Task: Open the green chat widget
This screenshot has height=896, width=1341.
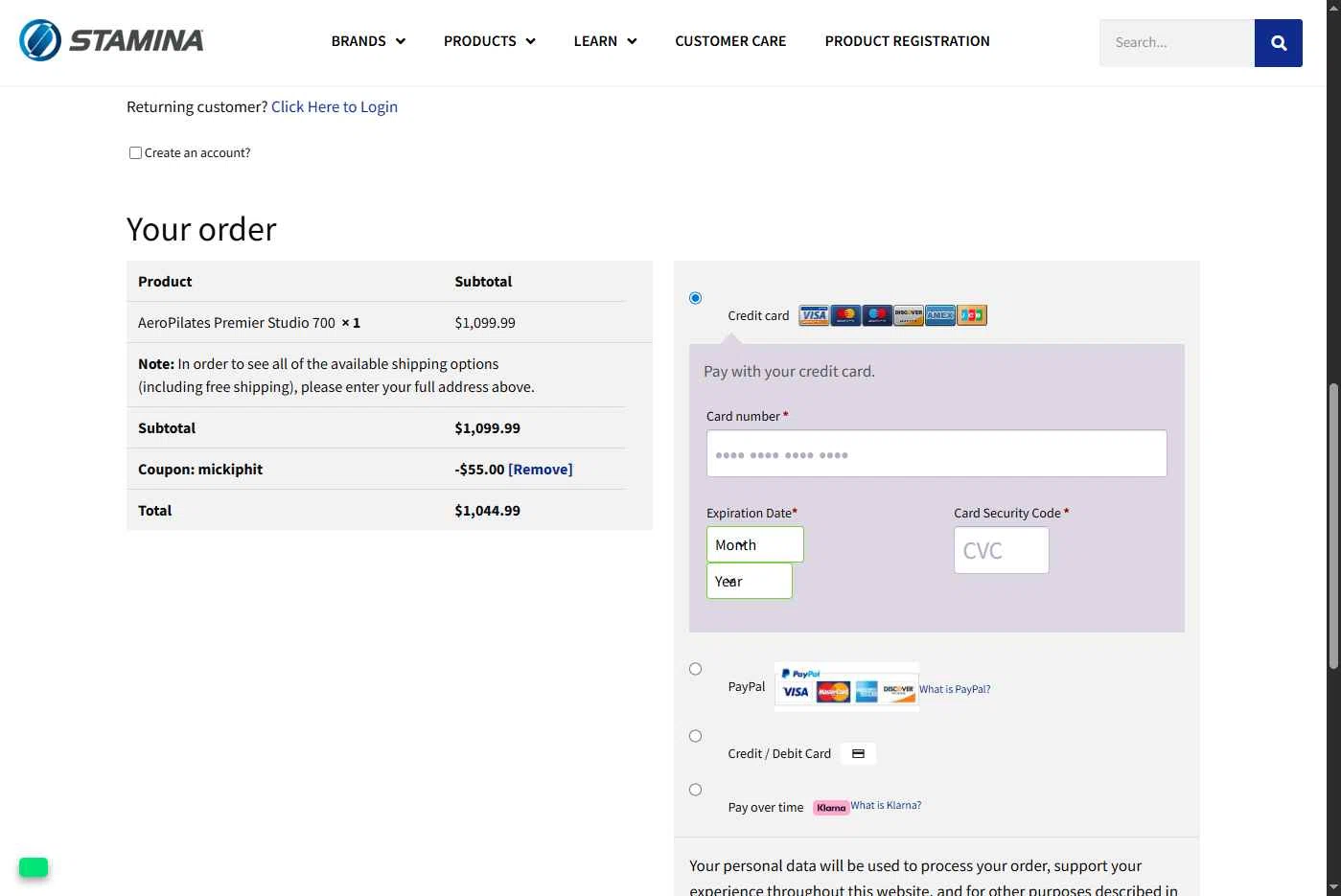Action: [34, 867]
